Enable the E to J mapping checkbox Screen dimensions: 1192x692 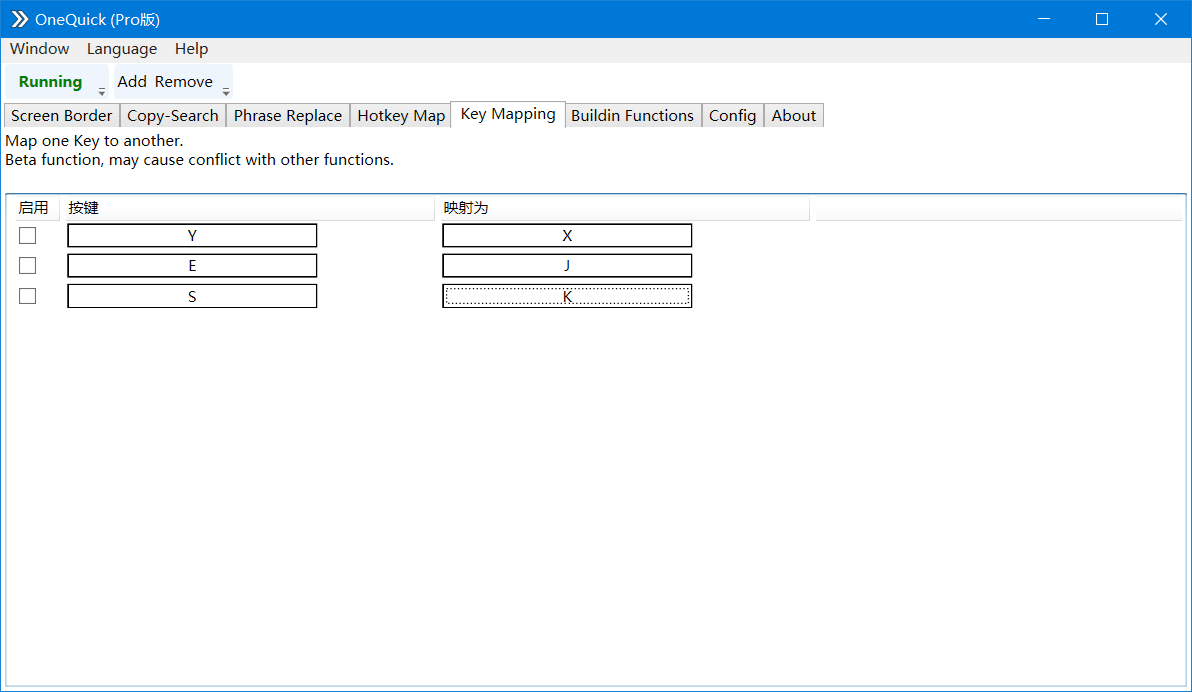27,265
